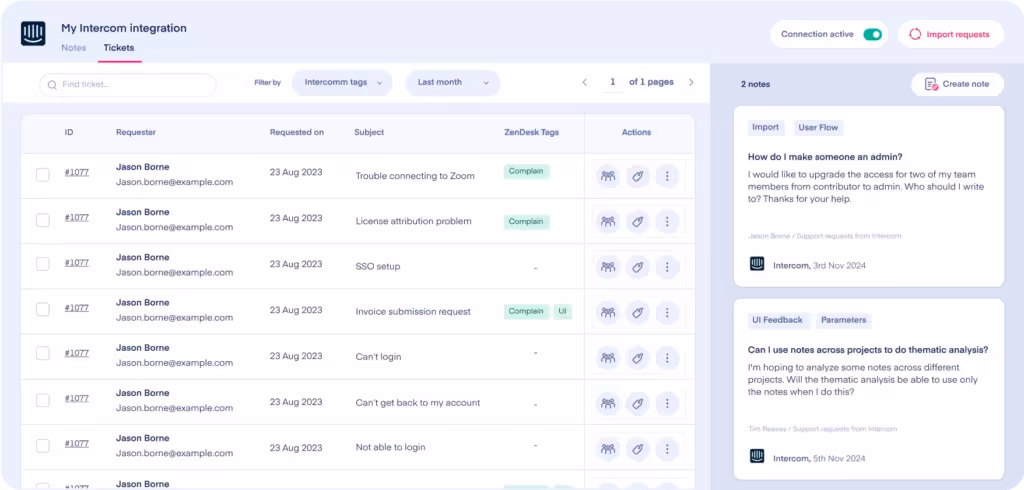
Task: Check the box for License attribution problem
Action: 42,220
